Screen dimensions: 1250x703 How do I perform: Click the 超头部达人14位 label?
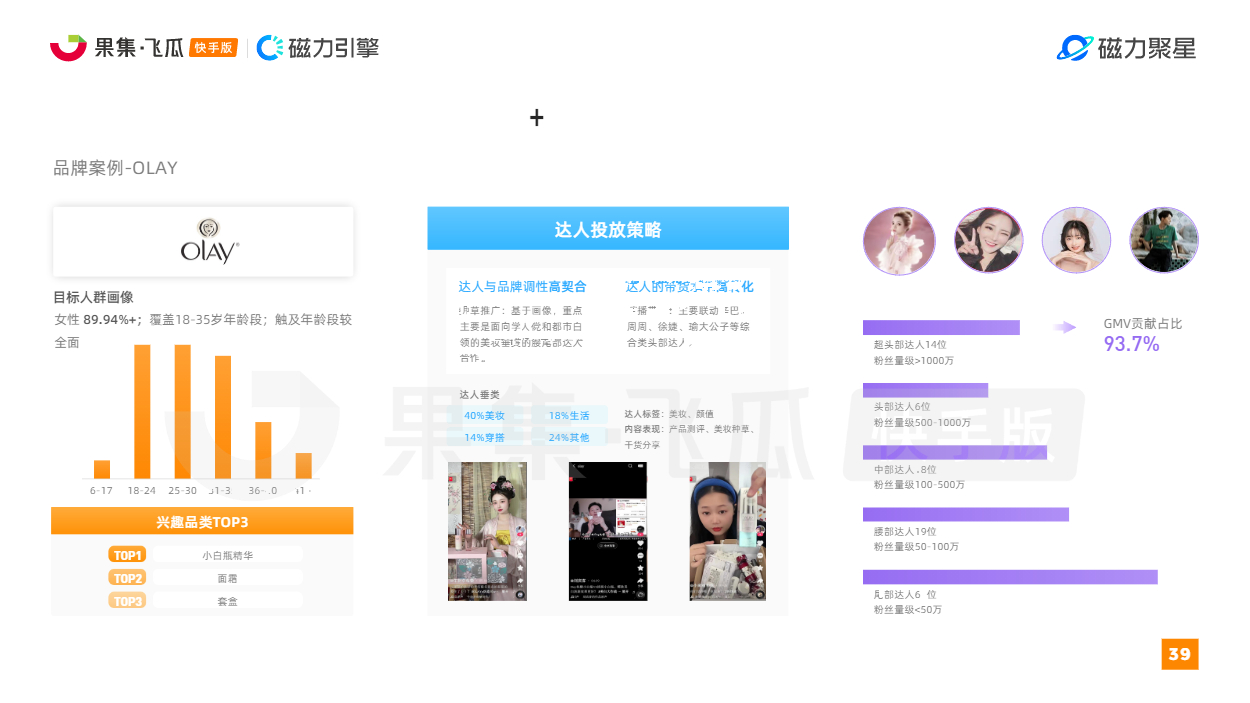(x=910, y=344)
